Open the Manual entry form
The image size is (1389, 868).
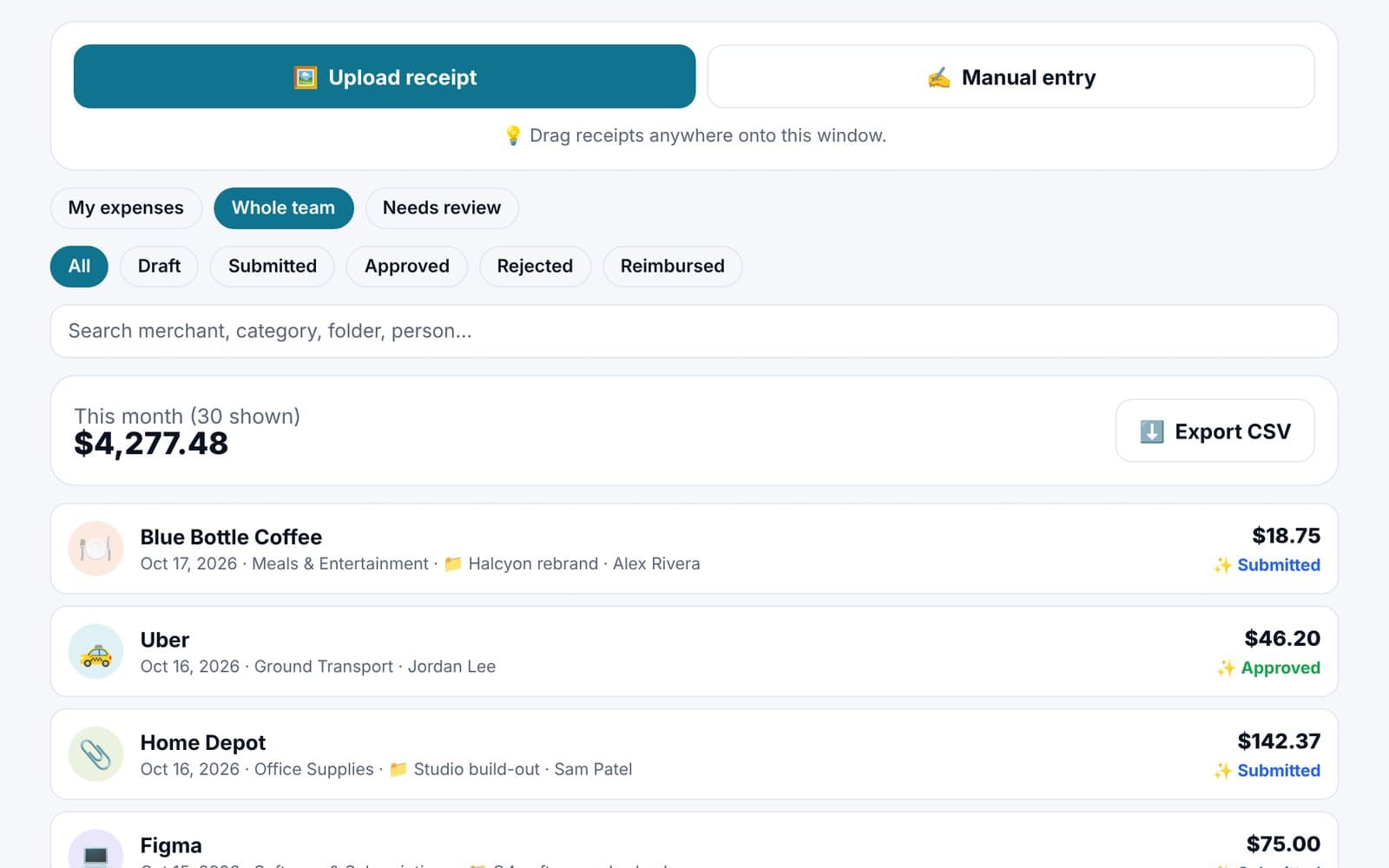click(1010, 76)
